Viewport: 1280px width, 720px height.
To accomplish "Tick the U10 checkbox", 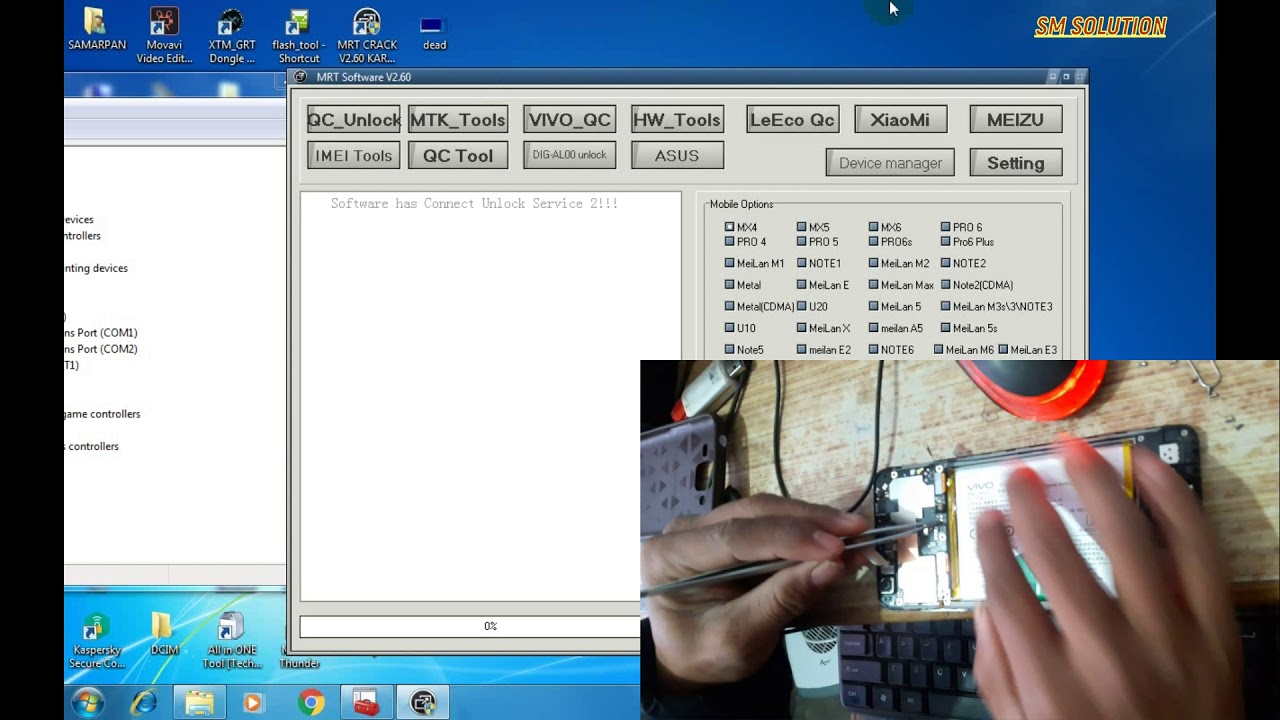I will pos(729,328).
